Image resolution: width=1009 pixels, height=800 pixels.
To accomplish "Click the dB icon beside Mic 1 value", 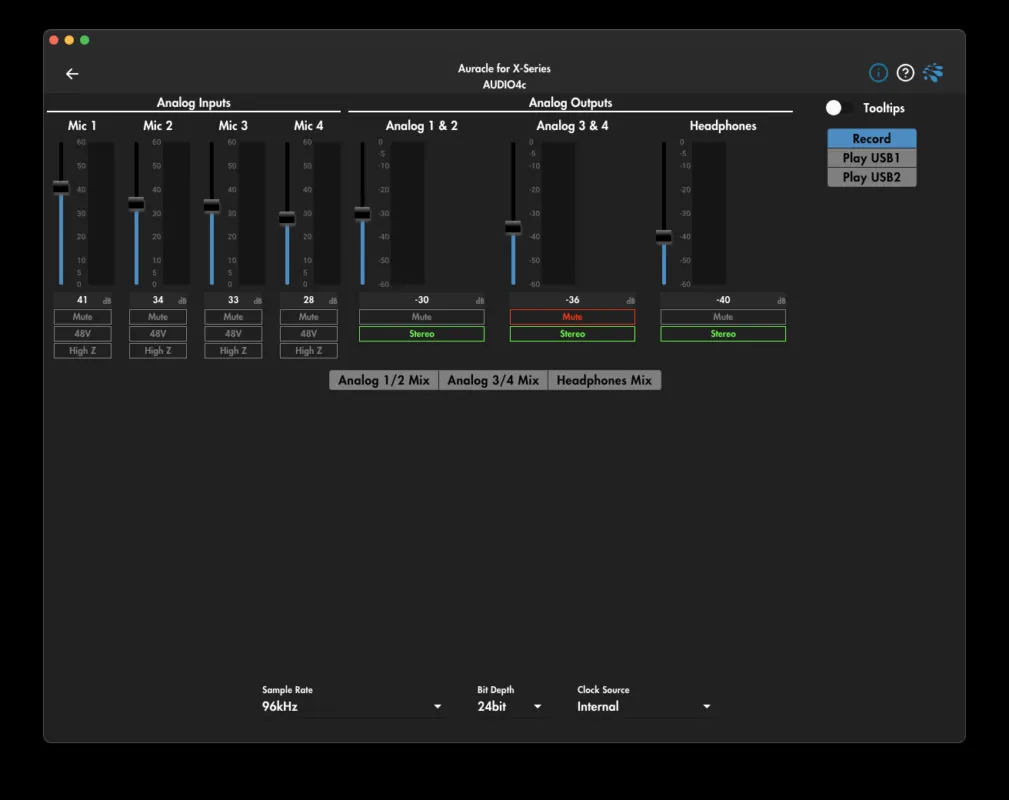I will pyautogui.click(x=107, y=300).
